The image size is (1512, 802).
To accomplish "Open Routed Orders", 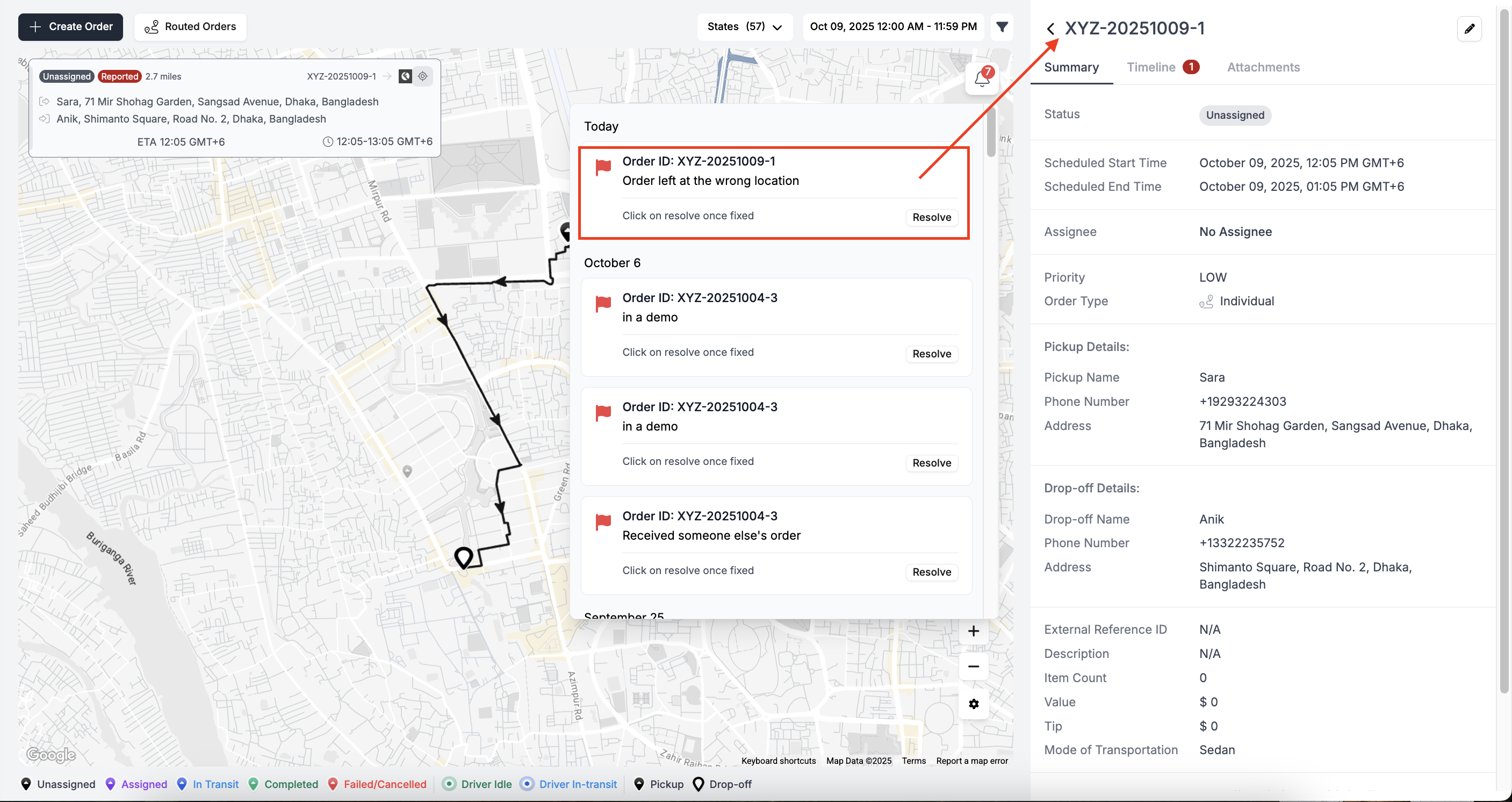I will click(190, 26).
